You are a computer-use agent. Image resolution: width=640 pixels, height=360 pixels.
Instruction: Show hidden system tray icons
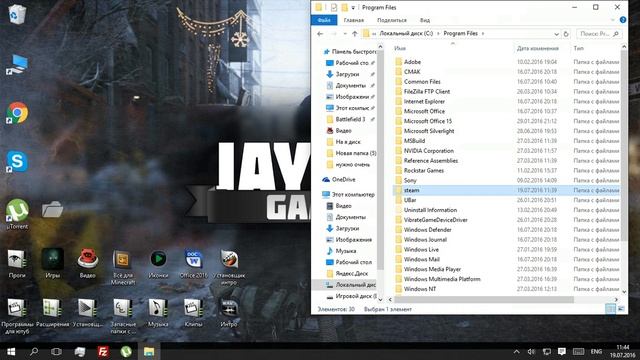516,351
